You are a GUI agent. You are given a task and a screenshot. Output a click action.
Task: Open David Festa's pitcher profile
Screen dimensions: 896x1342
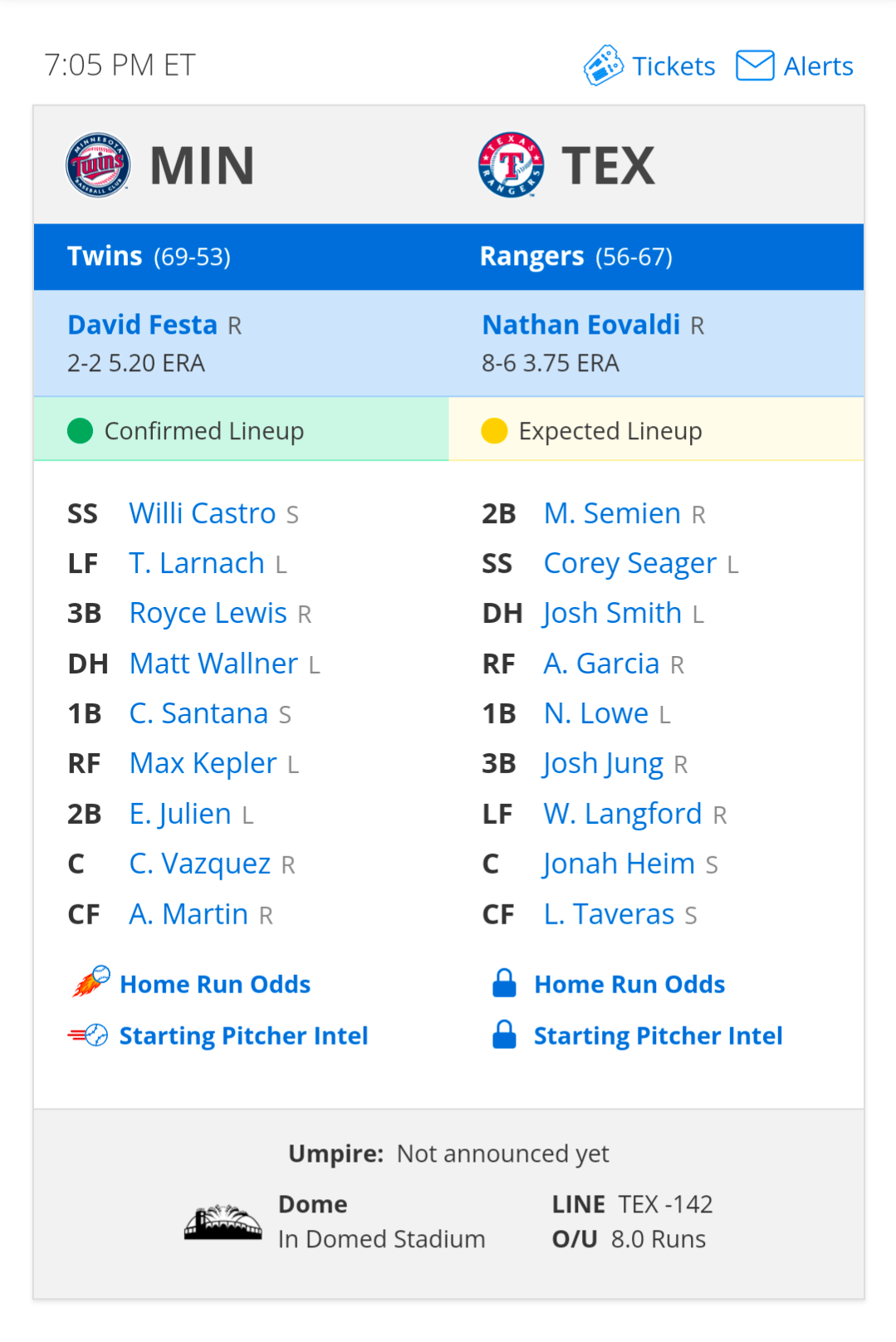142,325
